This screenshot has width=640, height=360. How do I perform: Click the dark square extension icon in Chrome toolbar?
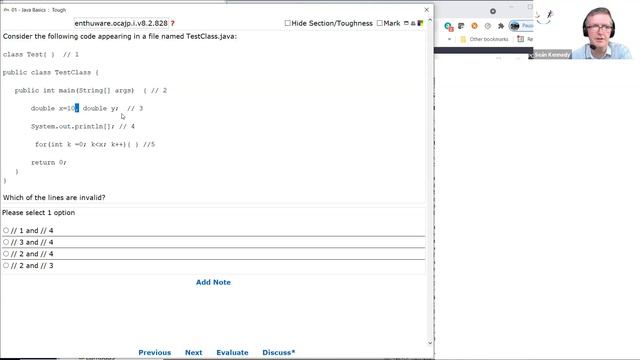click(461, 26)
